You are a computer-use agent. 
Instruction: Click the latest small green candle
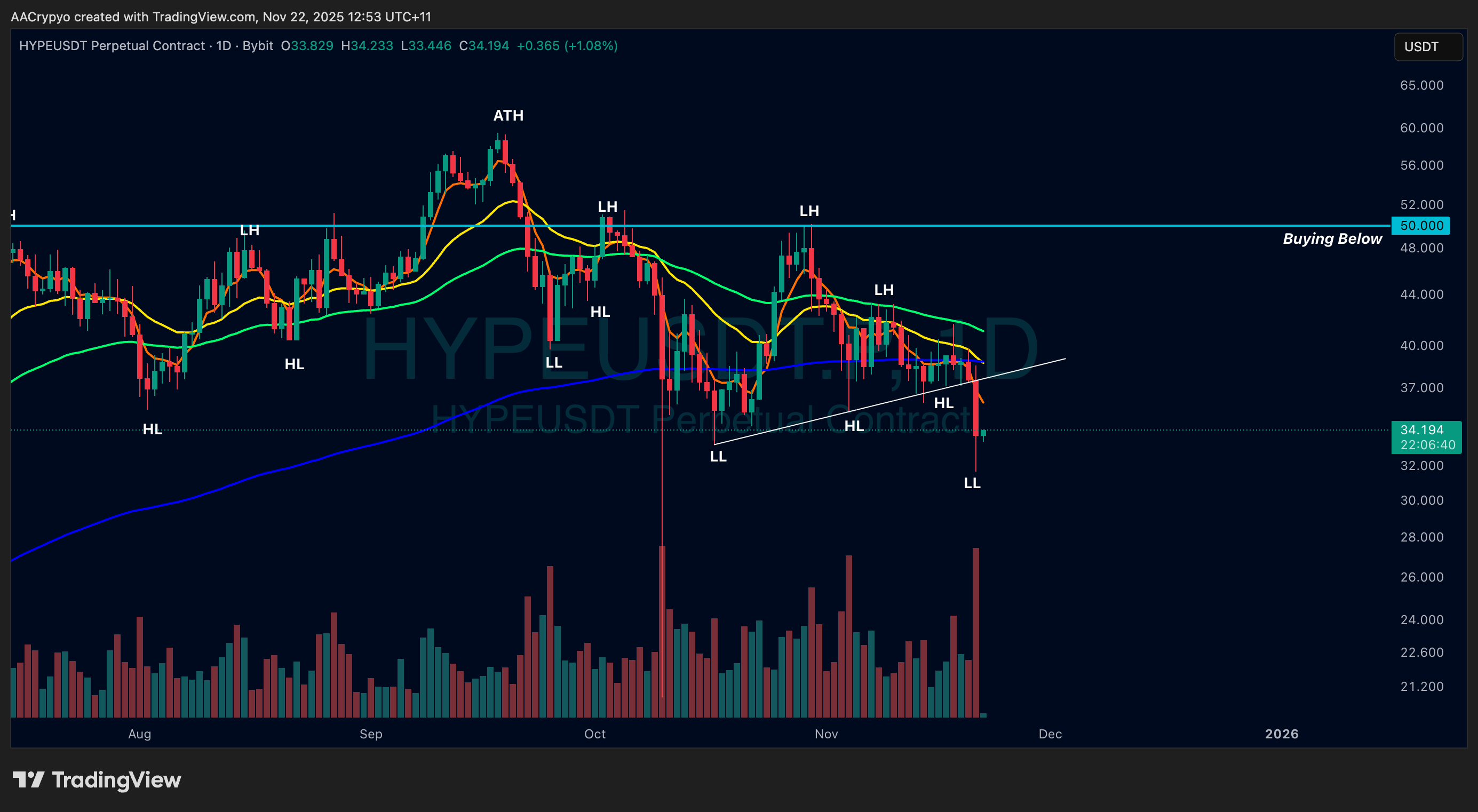[983, 433]
